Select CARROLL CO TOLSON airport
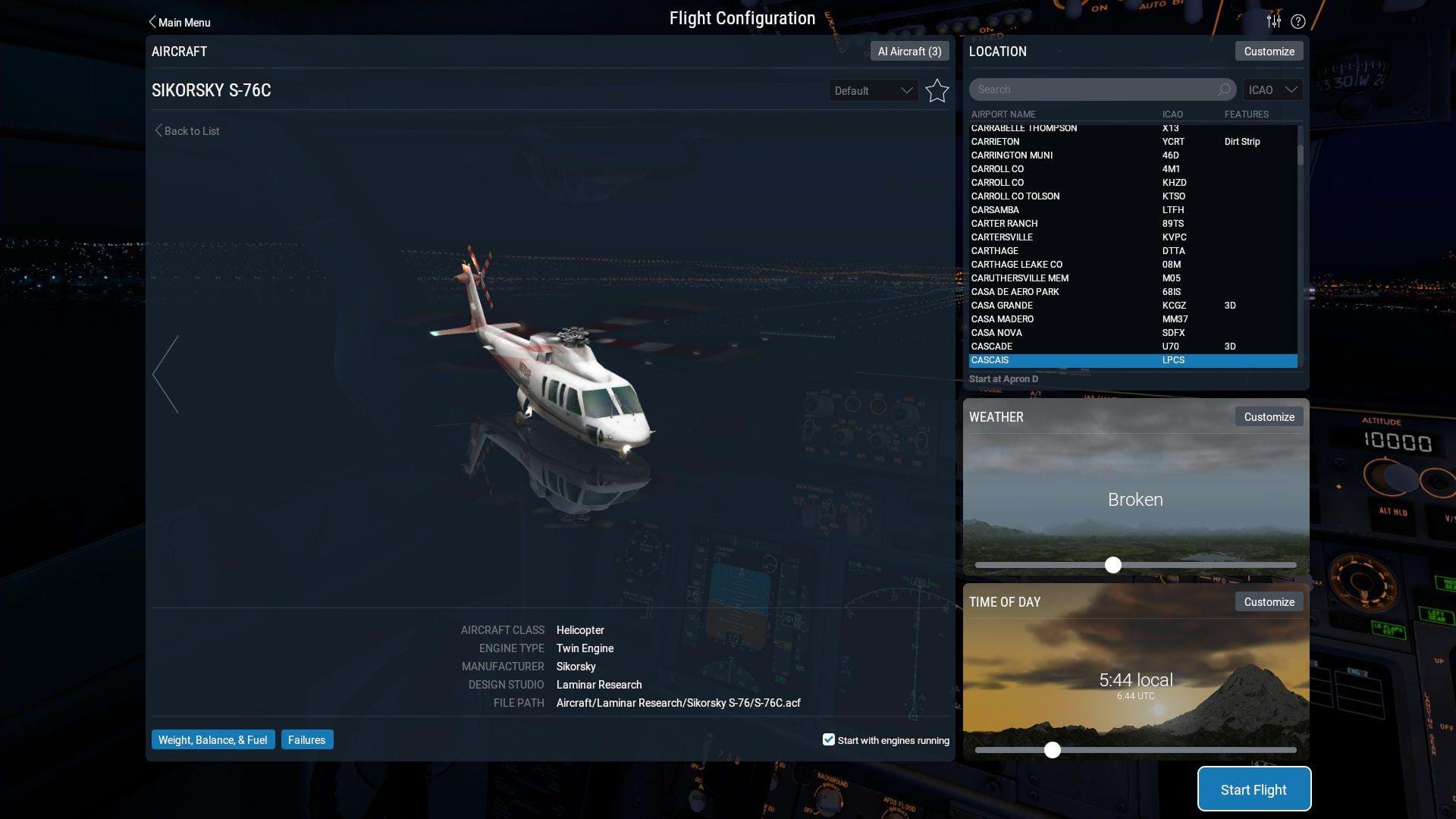 1133,196
